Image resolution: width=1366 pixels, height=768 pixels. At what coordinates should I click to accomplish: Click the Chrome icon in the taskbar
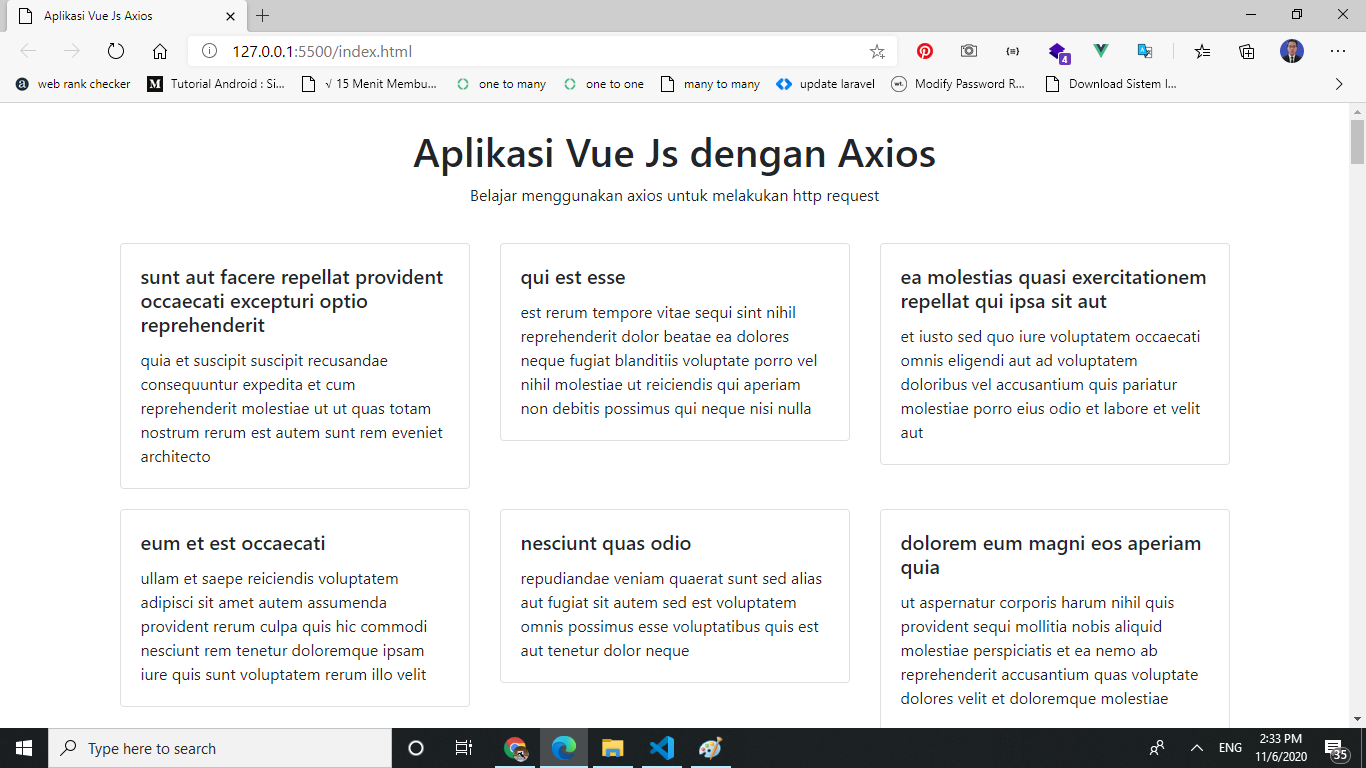[516, 748]
